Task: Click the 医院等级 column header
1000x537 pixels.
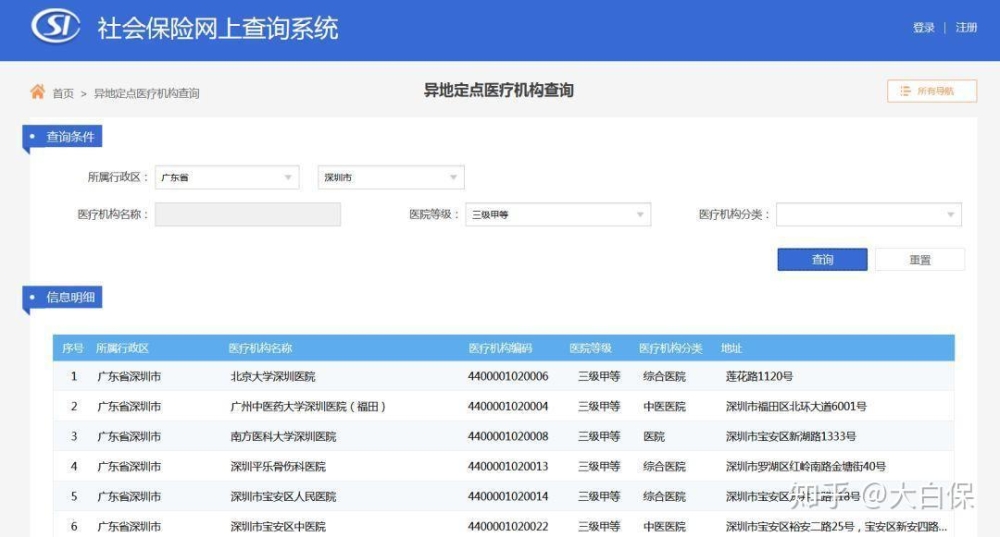Action: pyautogui.click(x=591, y=348)
